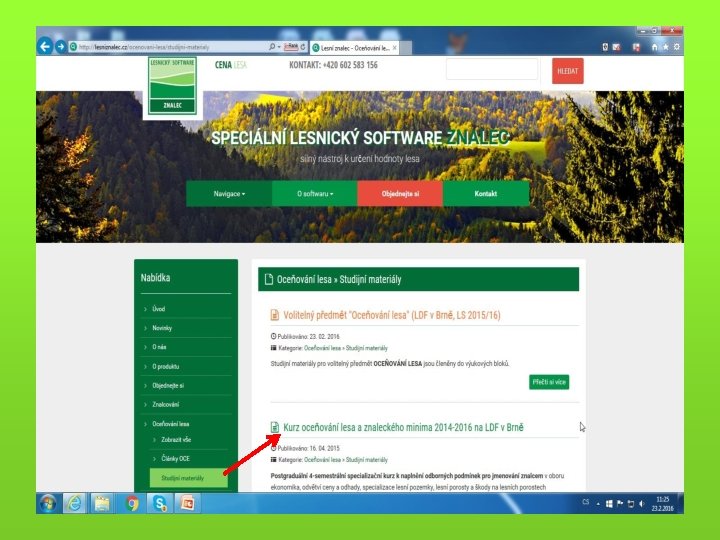Click the Home icon in browser toolbar
The image size is (720, 540).
(654, 47)
